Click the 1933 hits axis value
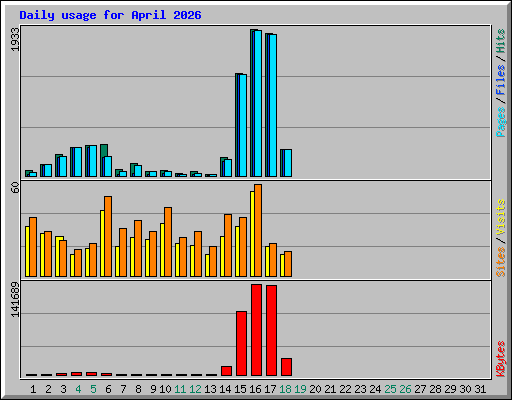This screenshot has width=512, height=400. [15, 39]
